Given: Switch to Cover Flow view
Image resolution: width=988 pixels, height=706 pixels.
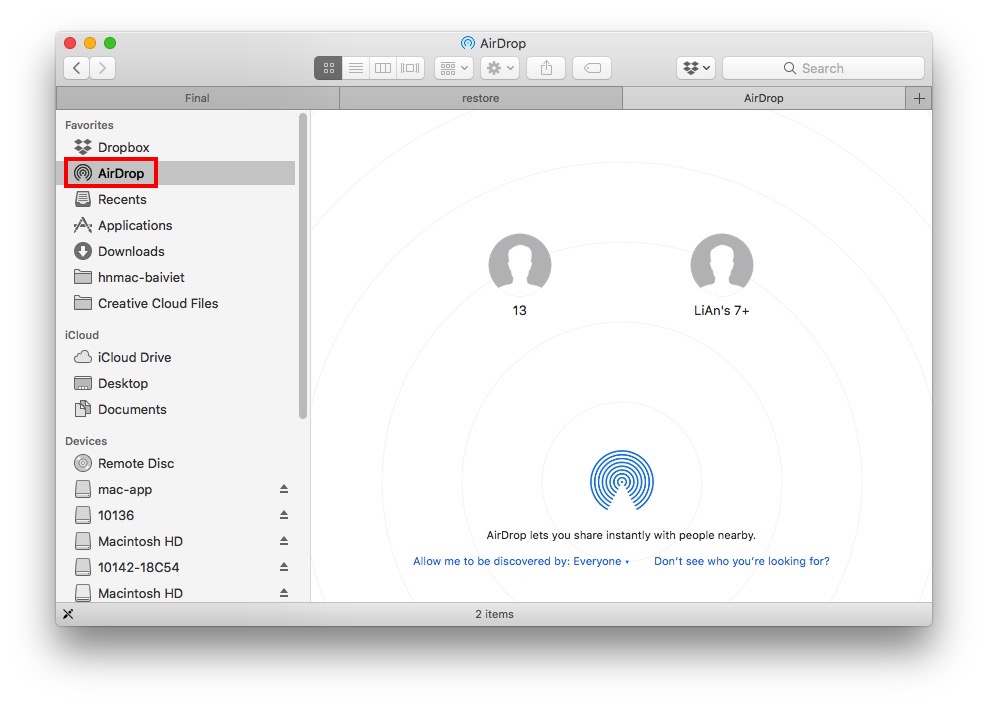Looking at the screenshot, I should pos(410,68).
